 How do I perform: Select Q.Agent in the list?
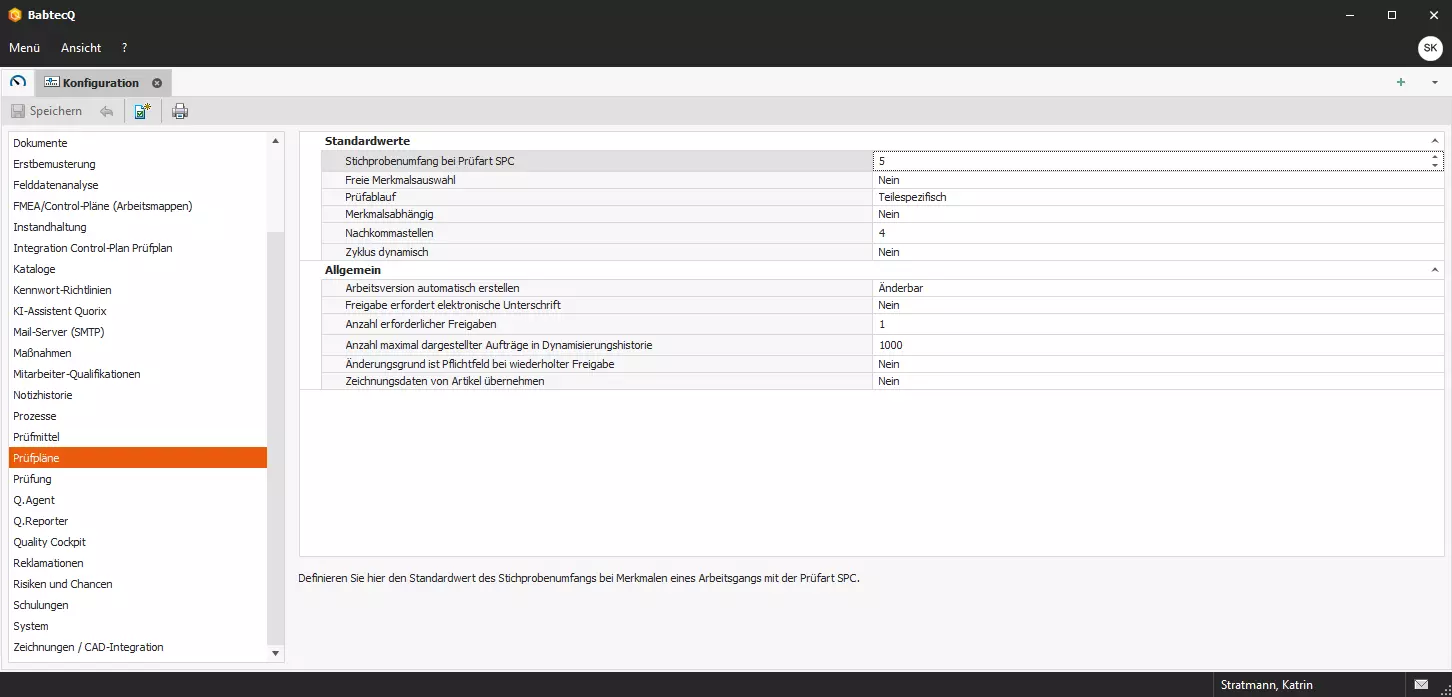click(137, 500)
